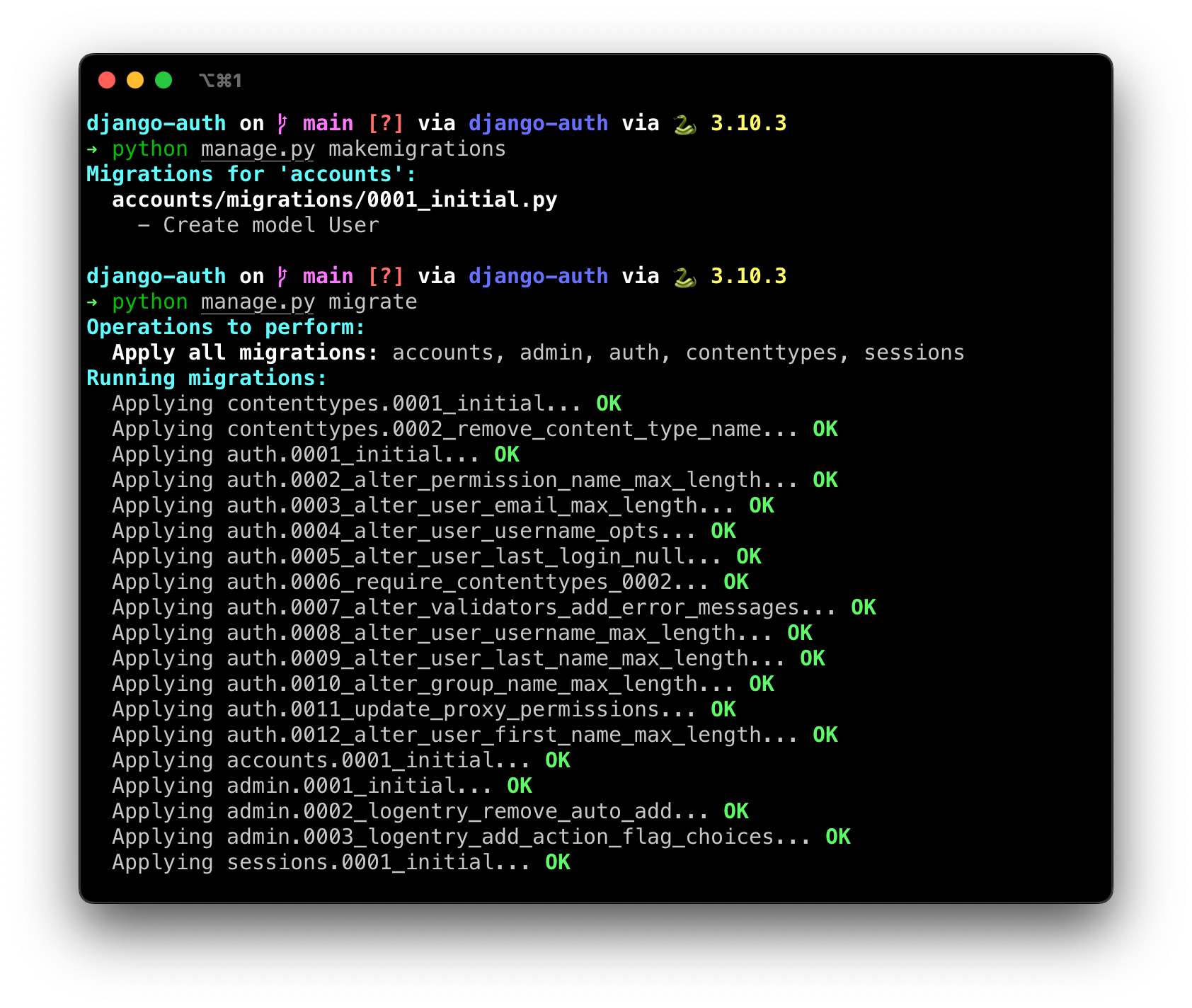The height and width of the screenshot is (1008, 1192).
Task: Click the git branch symbol in first prompt
Action: [282, 124]
